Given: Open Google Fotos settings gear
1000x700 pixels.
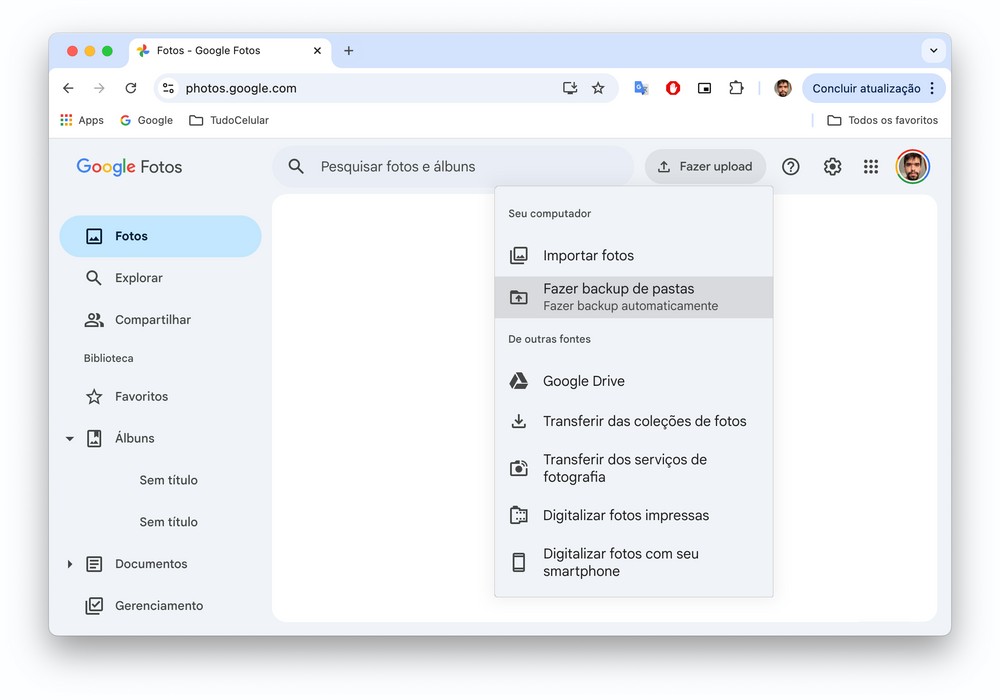Looking at the screenshot, I should (832, 167).
